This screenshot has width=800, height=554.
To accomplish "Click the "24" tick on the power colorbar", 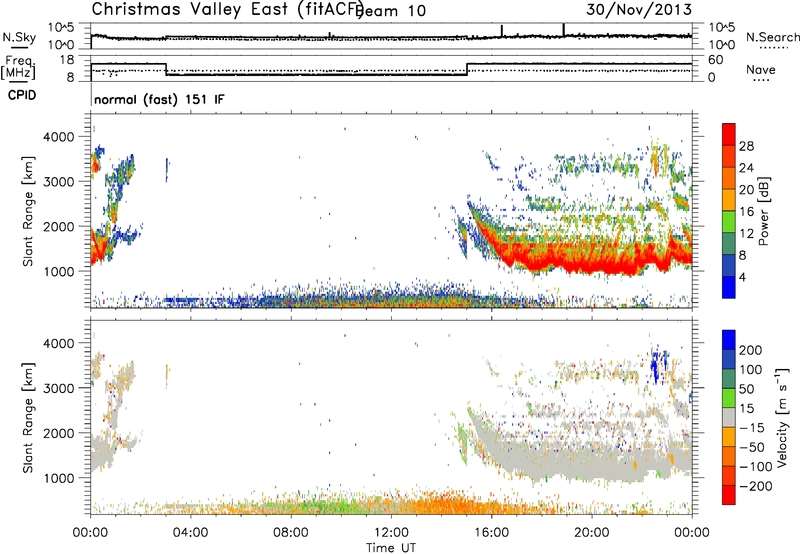I will click(x=746, y=168).
